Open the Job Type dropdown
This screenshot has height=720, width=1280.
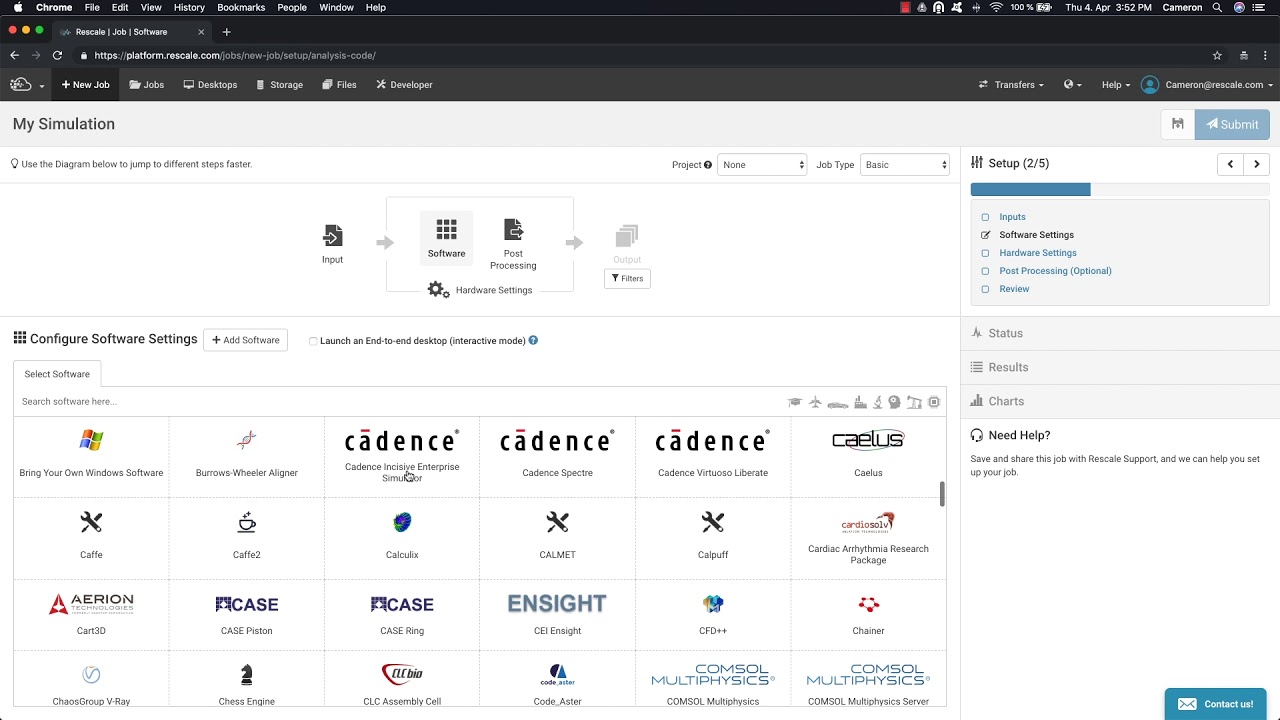click(x=905, y=165)
